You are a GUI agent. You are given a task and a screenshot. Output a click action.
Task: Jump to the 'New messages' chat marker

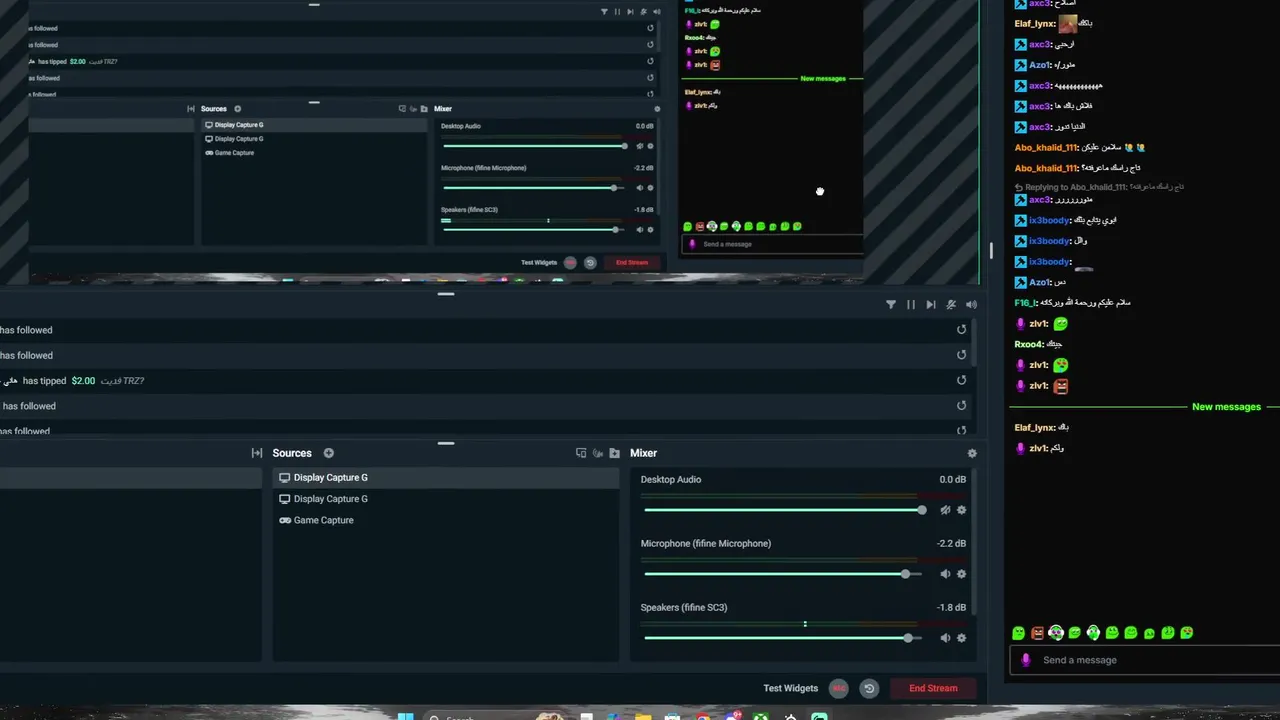pos(1226,407)
